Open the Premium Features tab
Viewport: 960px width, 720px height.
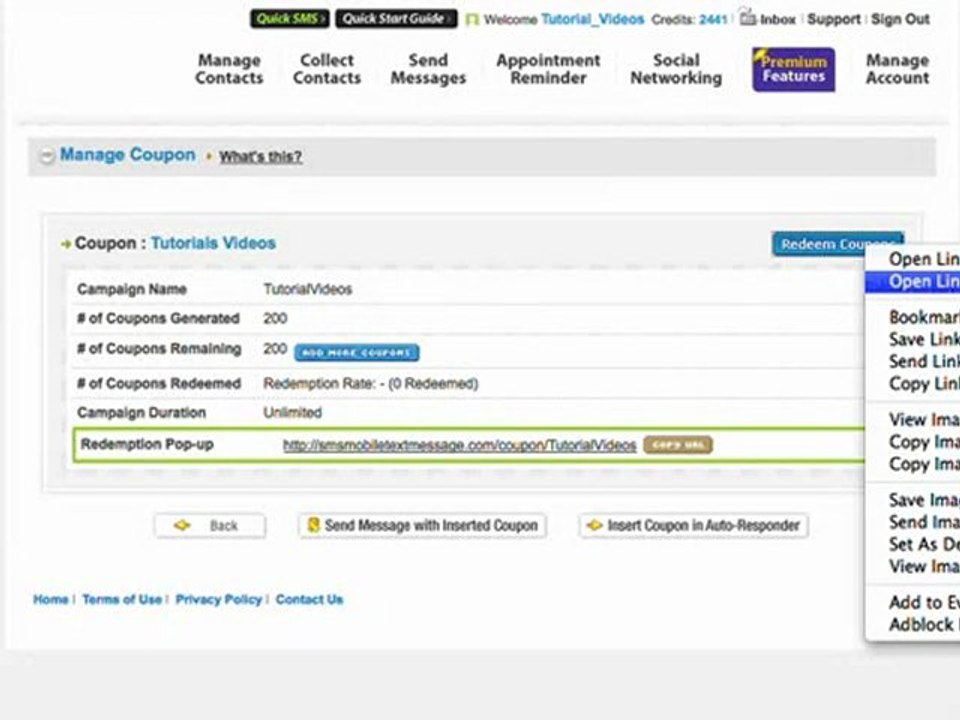click(793, 69)
